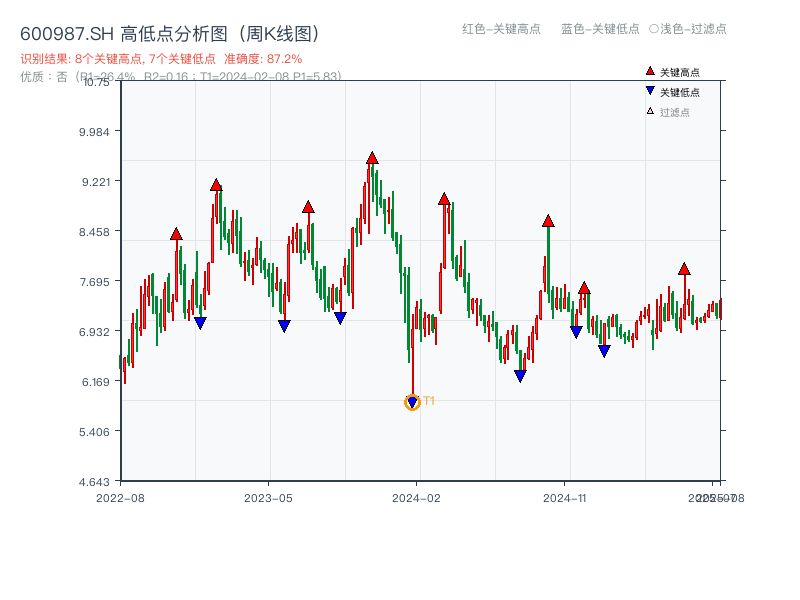Select the orange T1 circle marker
The image size is (800, 600).
pyautogui.click(x=412, y=402)
